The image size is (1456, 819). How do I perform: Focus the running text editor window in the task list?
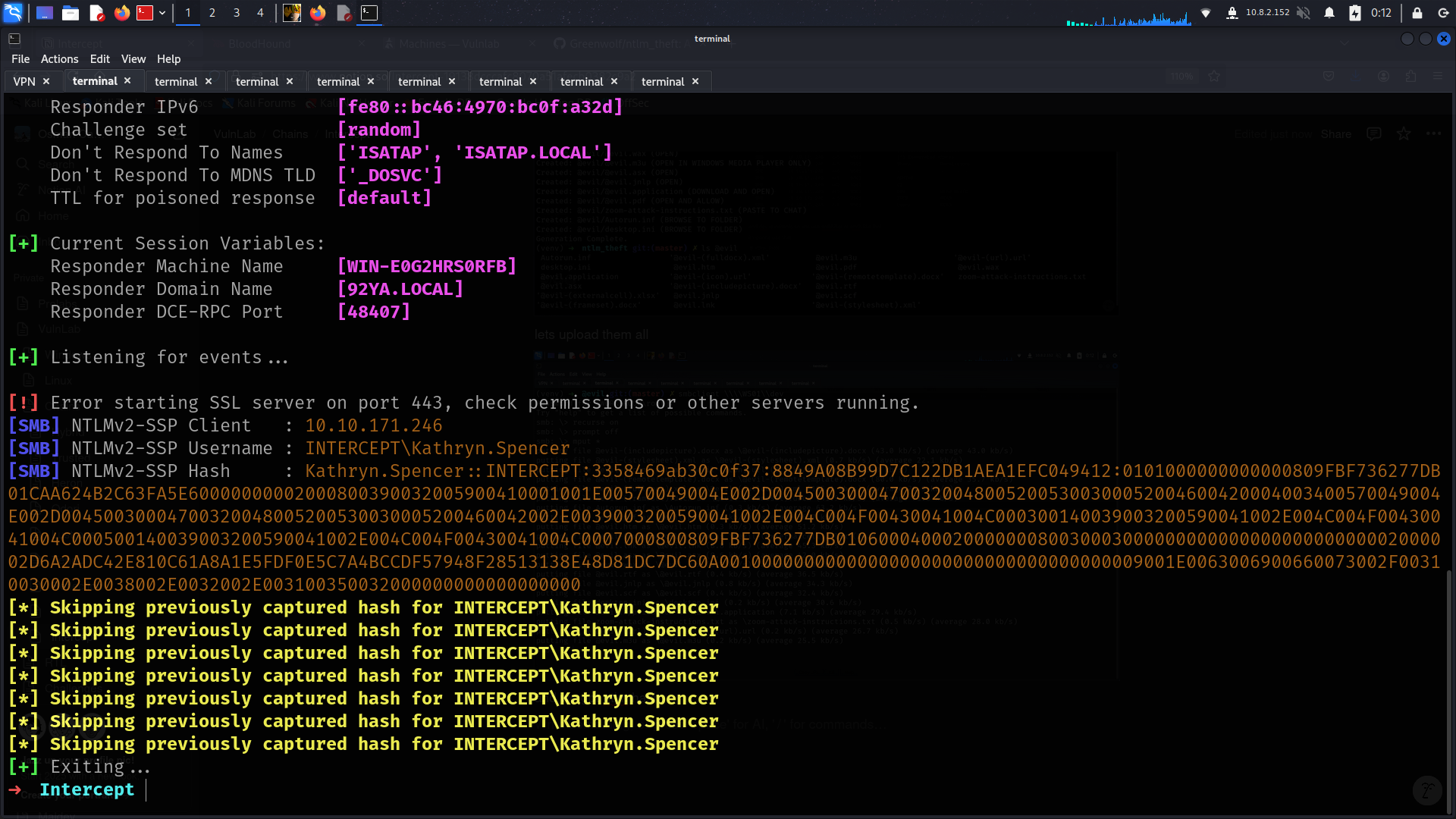pos(344,13)
